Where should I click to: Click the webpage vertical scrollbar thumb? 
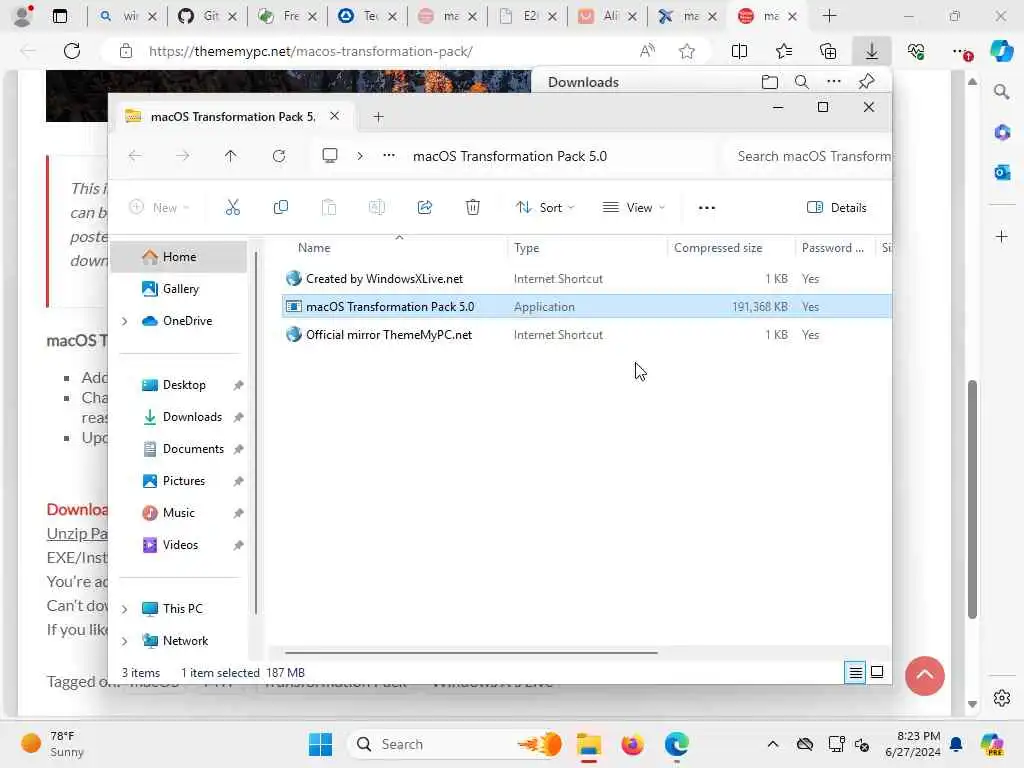[972, 498]
